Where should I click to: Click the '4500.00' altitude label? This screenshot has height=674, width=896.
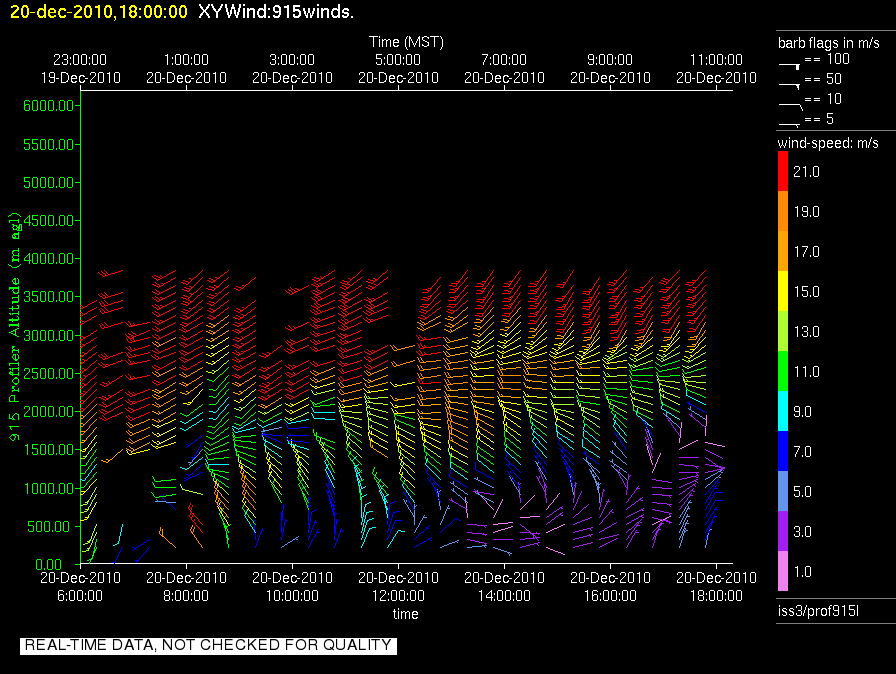coord(48,220)
